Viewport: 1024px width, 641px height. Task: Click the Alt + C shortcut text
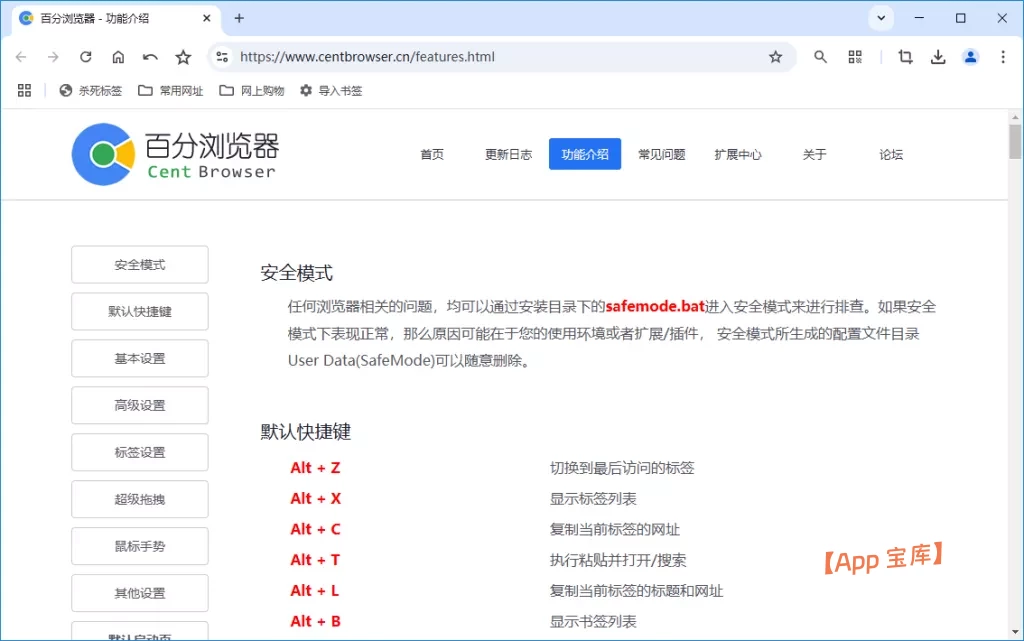315,529
